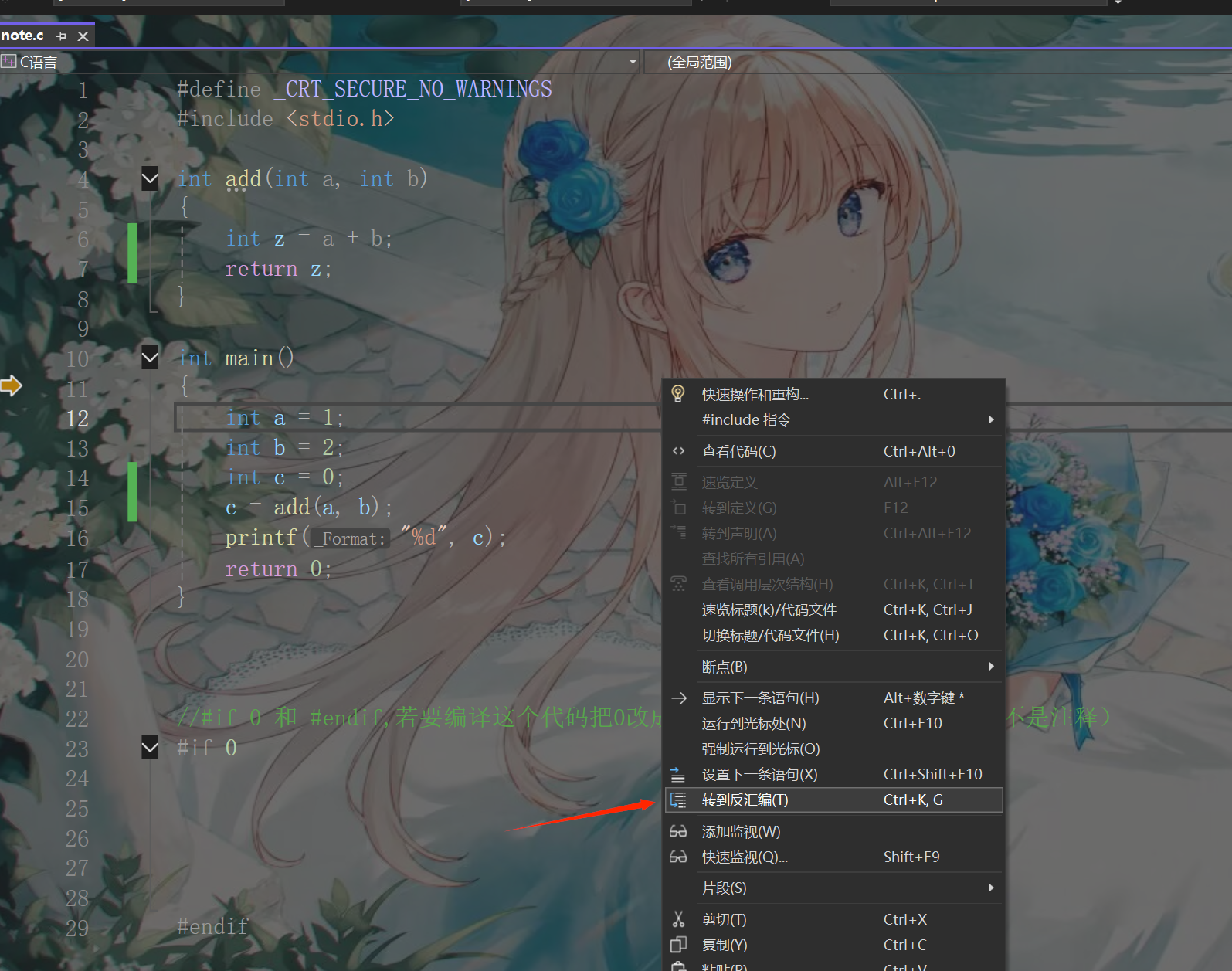Select 显示下一条语句(H)
The height and width of the screenshot is (971, 1232).
click(x=833, y=698)
